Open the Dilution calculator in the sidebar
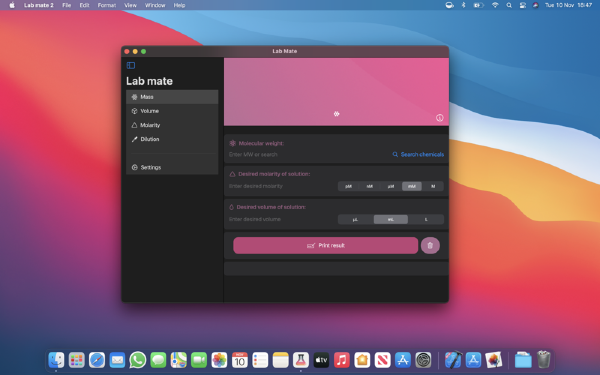Screen dimensions: 600x375 pos(172,139)
